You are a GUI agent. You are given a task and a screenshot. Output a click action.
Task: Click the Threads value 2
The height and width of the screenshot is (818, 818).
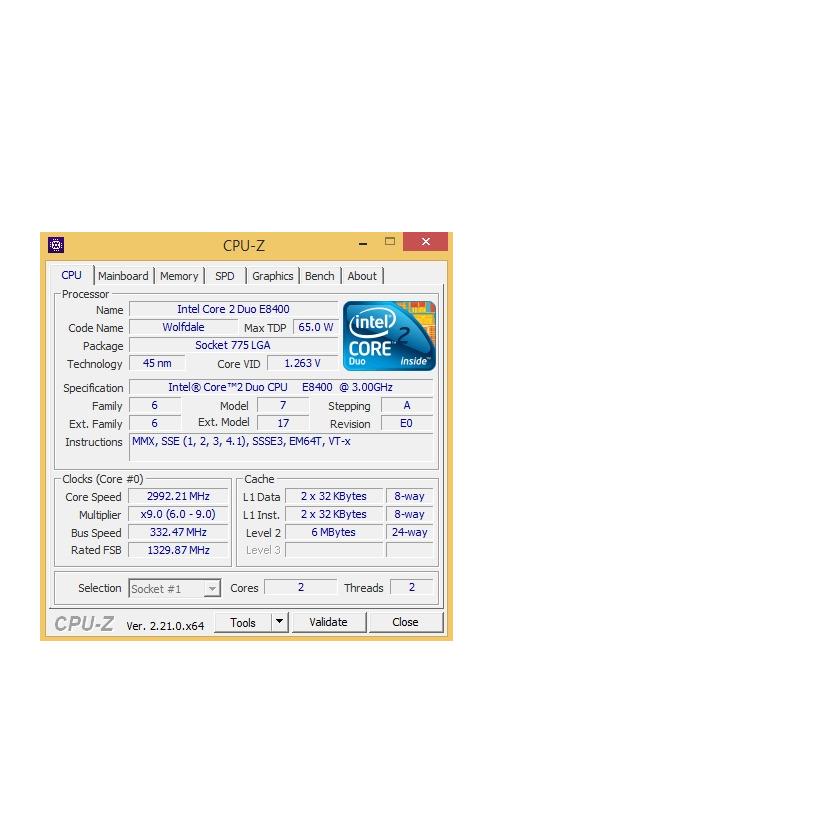(x=412, y=587)
